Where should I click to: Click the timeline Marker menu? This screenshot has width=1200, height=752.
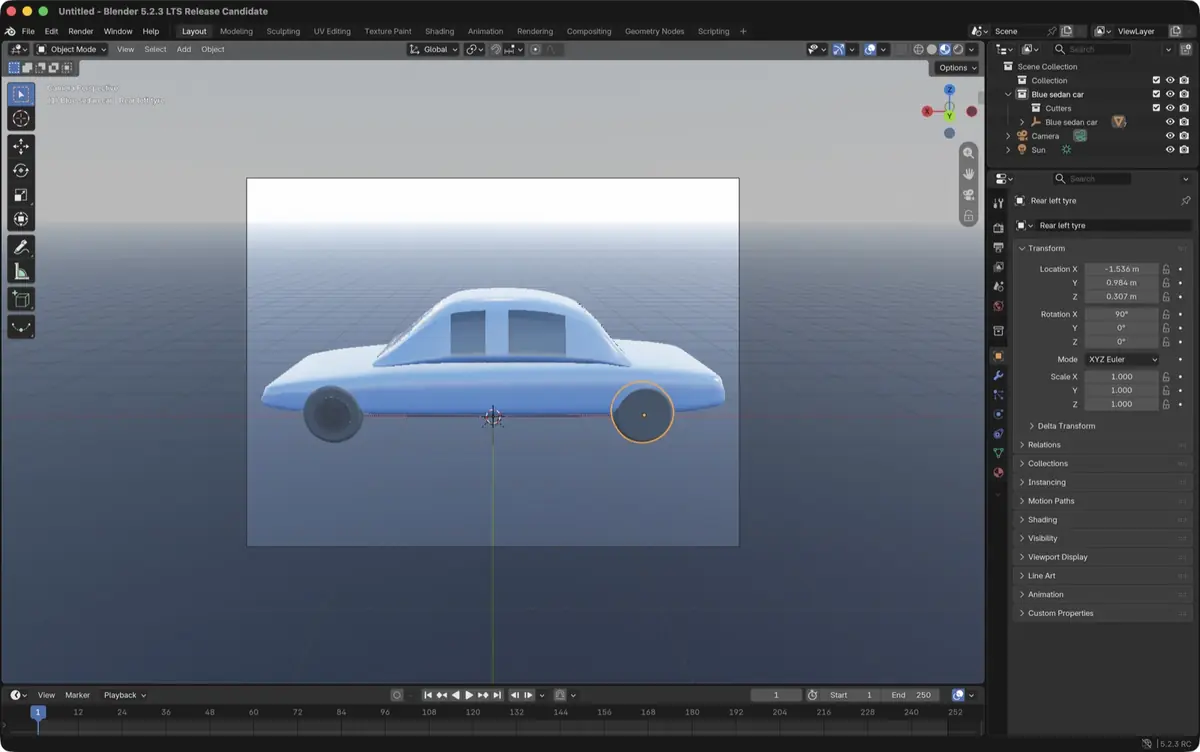click(77, 695)
